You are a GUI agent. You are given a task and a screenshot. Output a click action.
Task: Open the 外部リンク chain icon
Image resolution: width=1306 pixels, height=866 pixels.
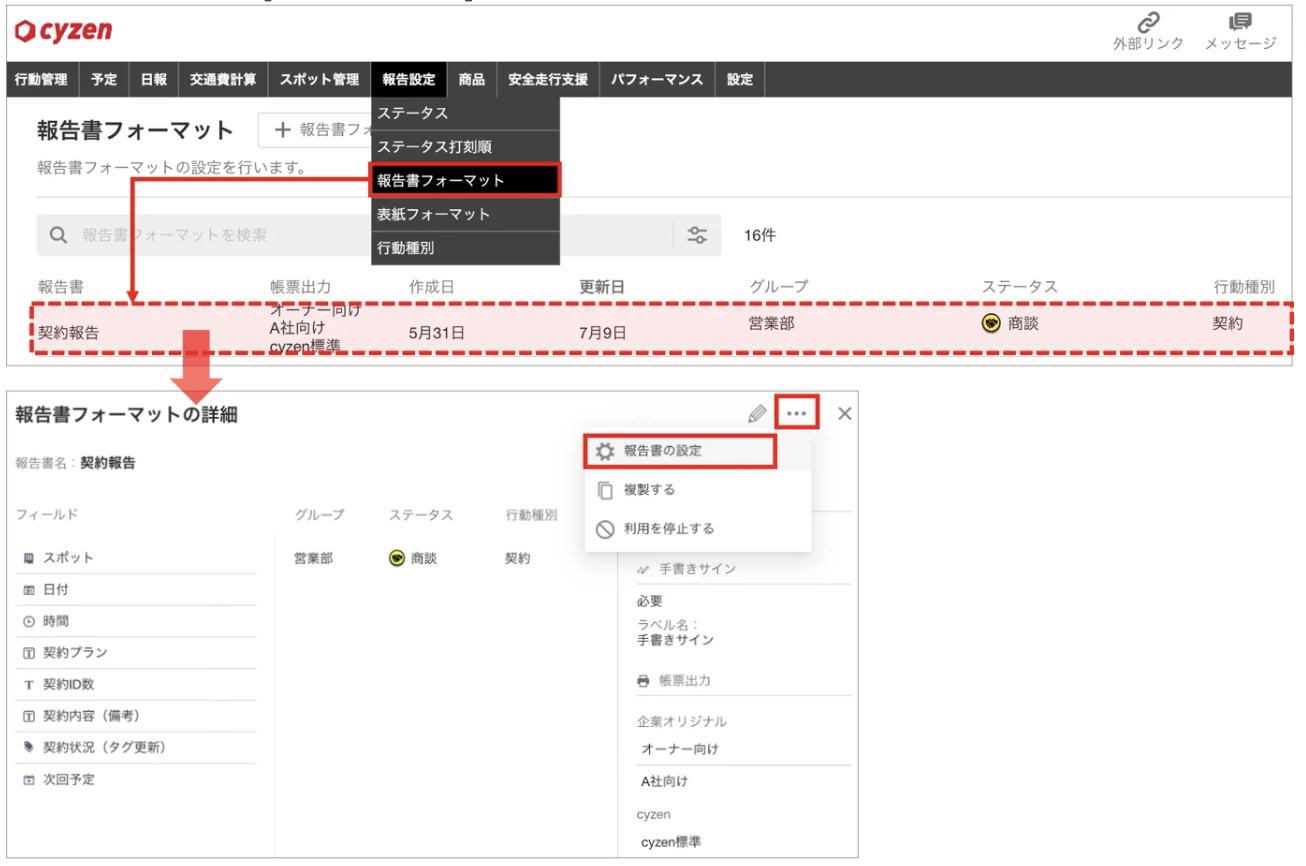tap(1148, 23)
